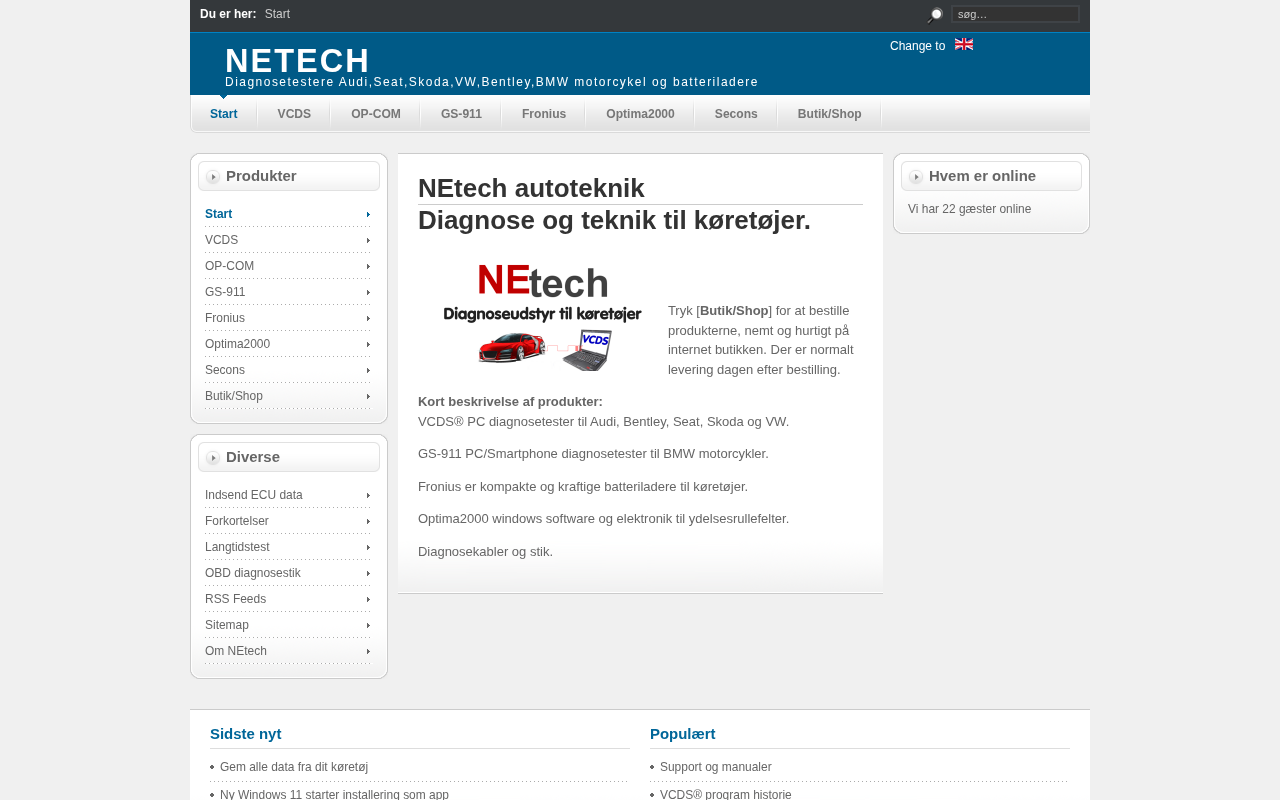Viewport: 1280px width, 800px height.
Task: Open the OBD diagnosestik link
Action: pyautogui.click(x=288, y=573)
